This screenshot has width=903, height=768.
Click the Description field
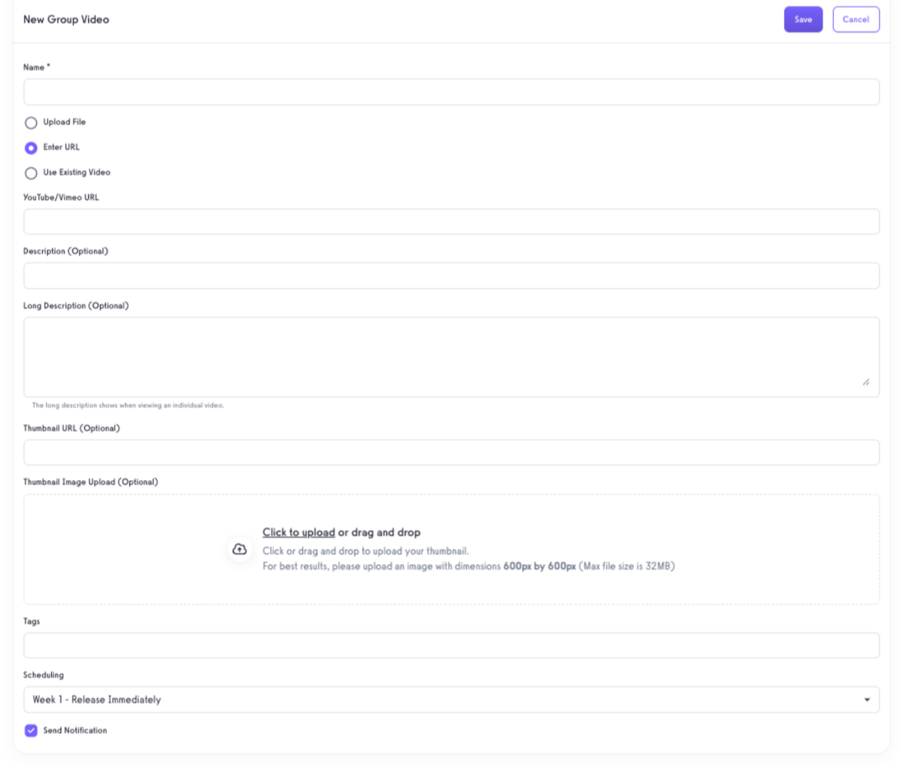tap(450, 275)
